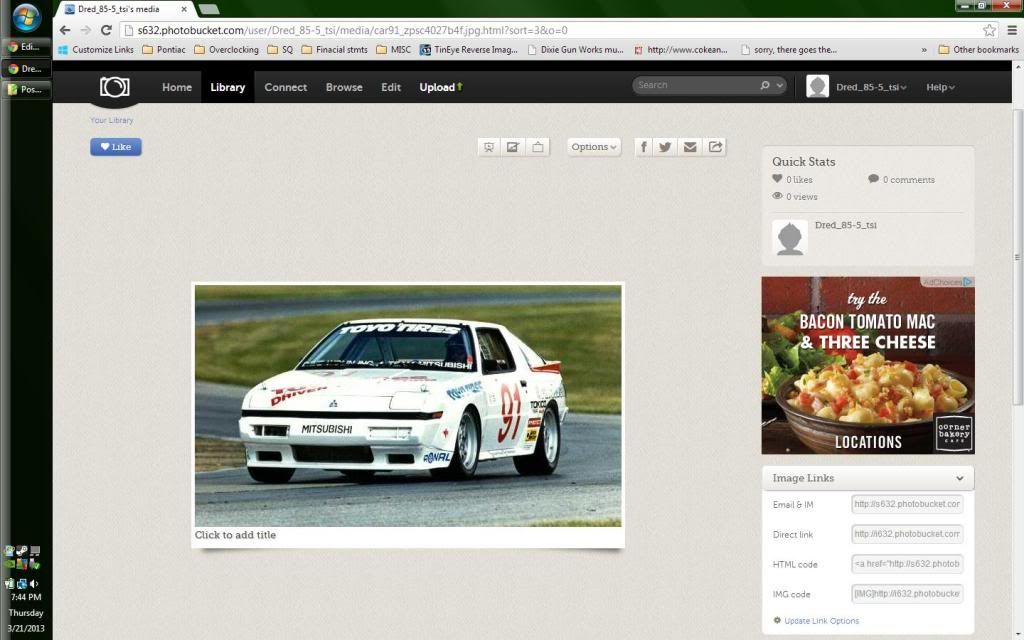Click the HTML code field
The width and height of the screenshot is (1024, 640).
(x=907, y=564)
